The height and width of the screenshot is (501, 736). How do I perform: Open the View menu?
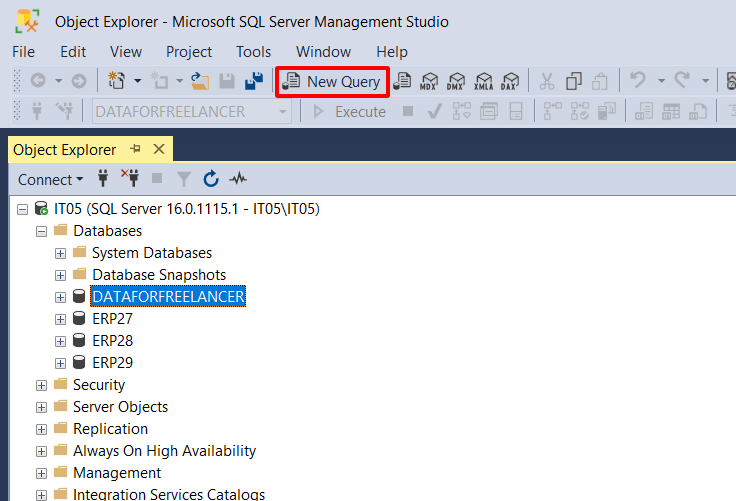(126, 52)
